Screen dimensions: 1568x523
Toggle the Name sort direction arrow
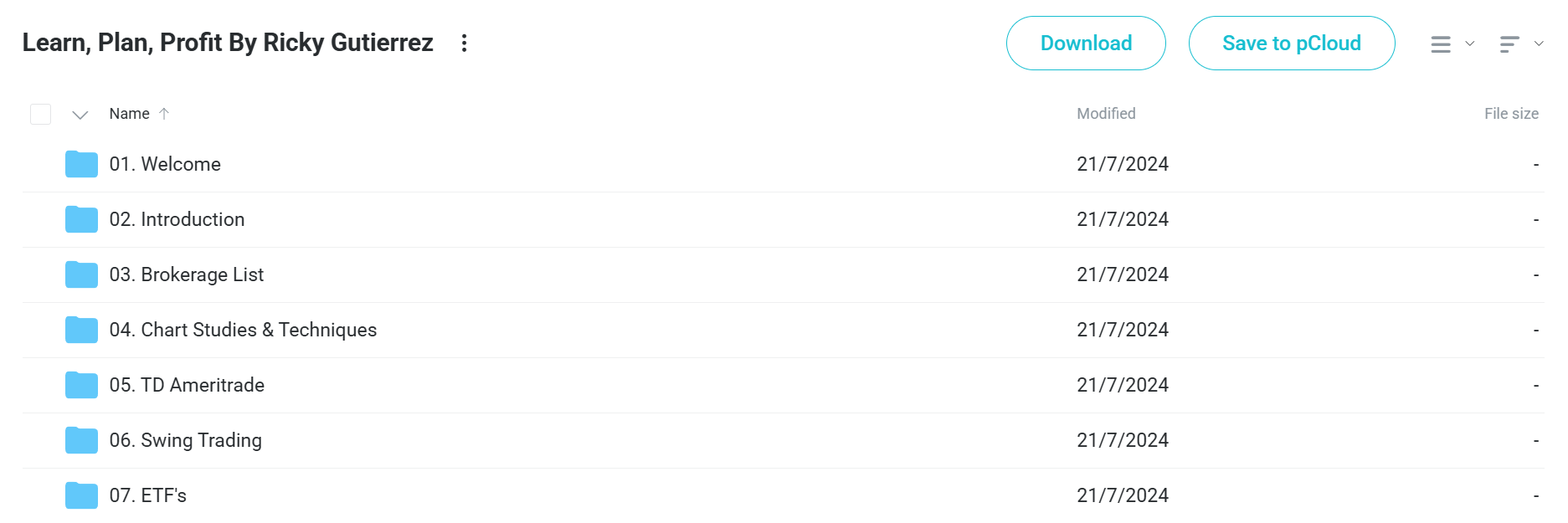tap(164, 114)
